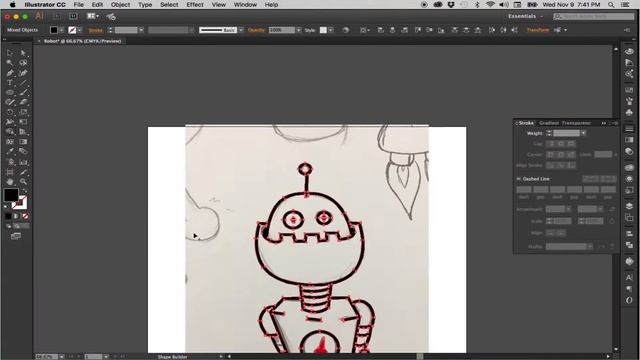640x360 pixels.
Task: Select the Zoom magnifier tool
Action: pyautogui.click(x=23, y=182)
